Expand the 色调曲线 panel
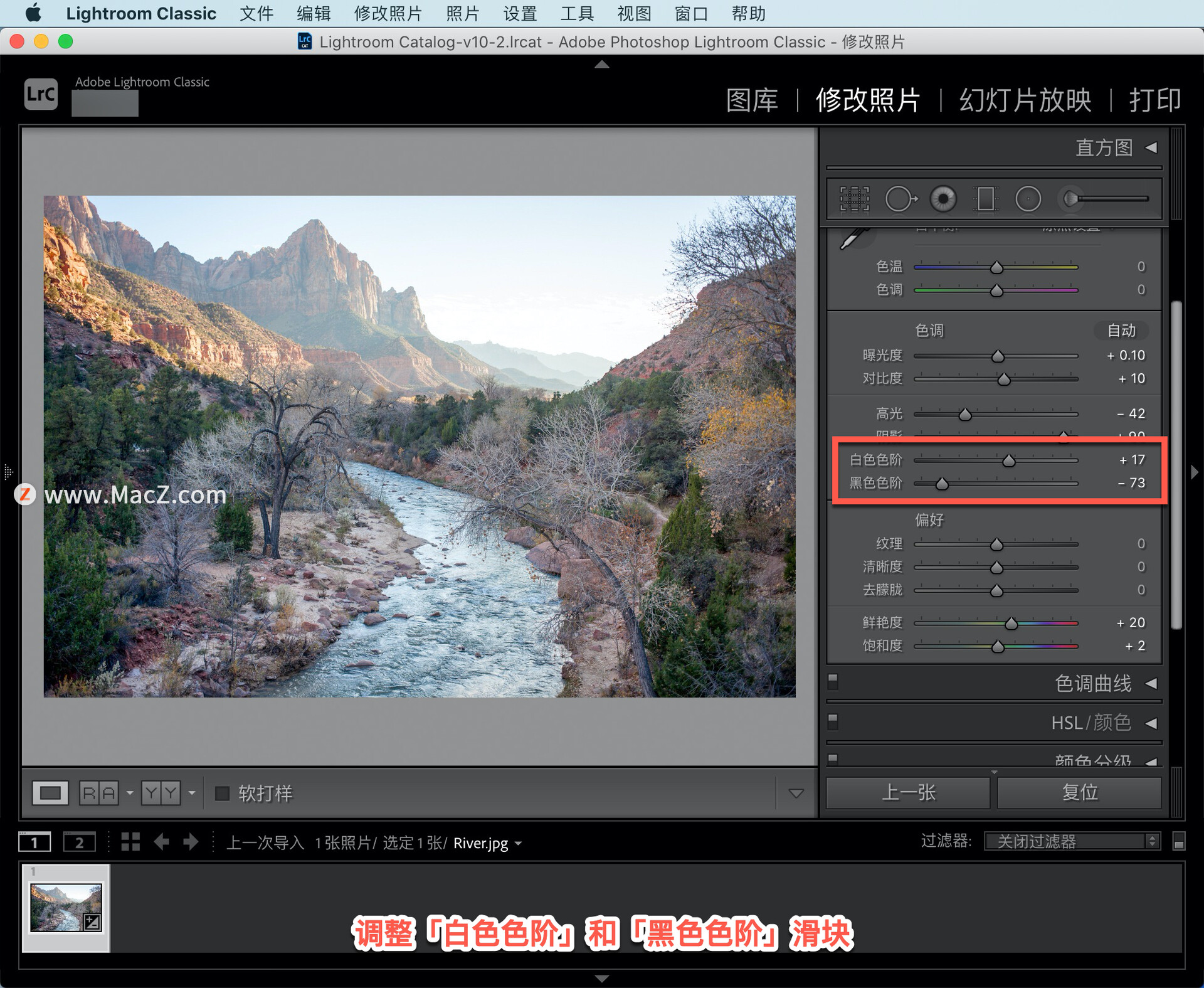The image size is (1204, 988). [x=1151, y=684]
